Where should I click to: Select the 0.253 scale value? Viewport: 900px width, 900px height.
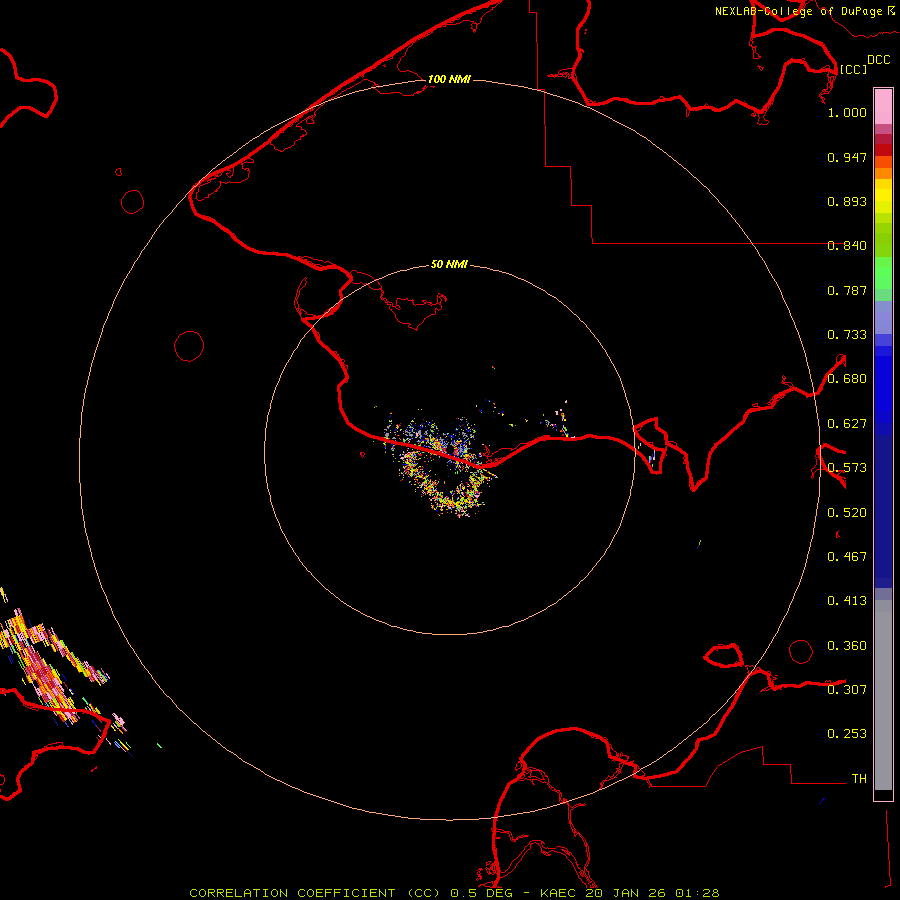click(x=846, y=734)
